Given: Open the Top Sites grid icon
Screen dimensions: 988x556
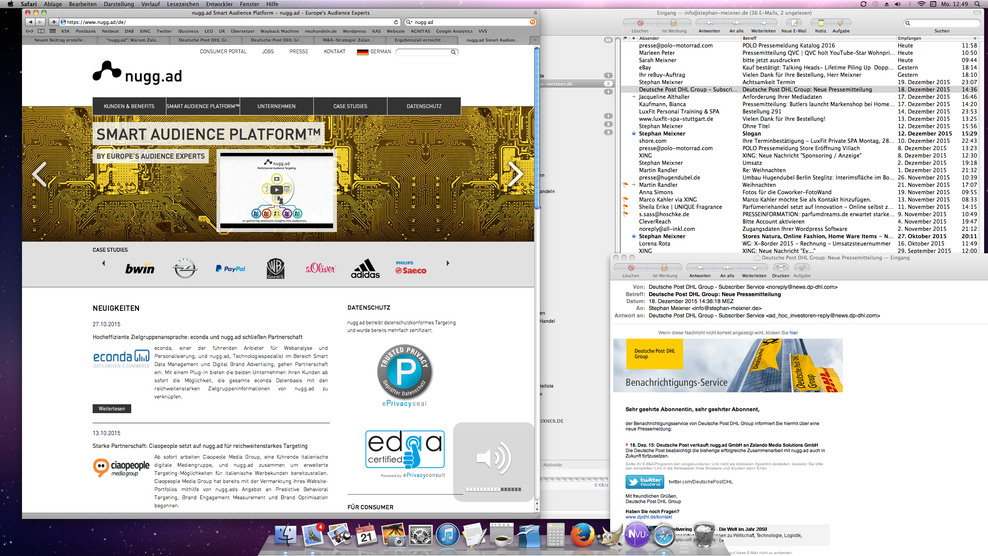Looking at the screenshot, I should (x=53, y=31).
